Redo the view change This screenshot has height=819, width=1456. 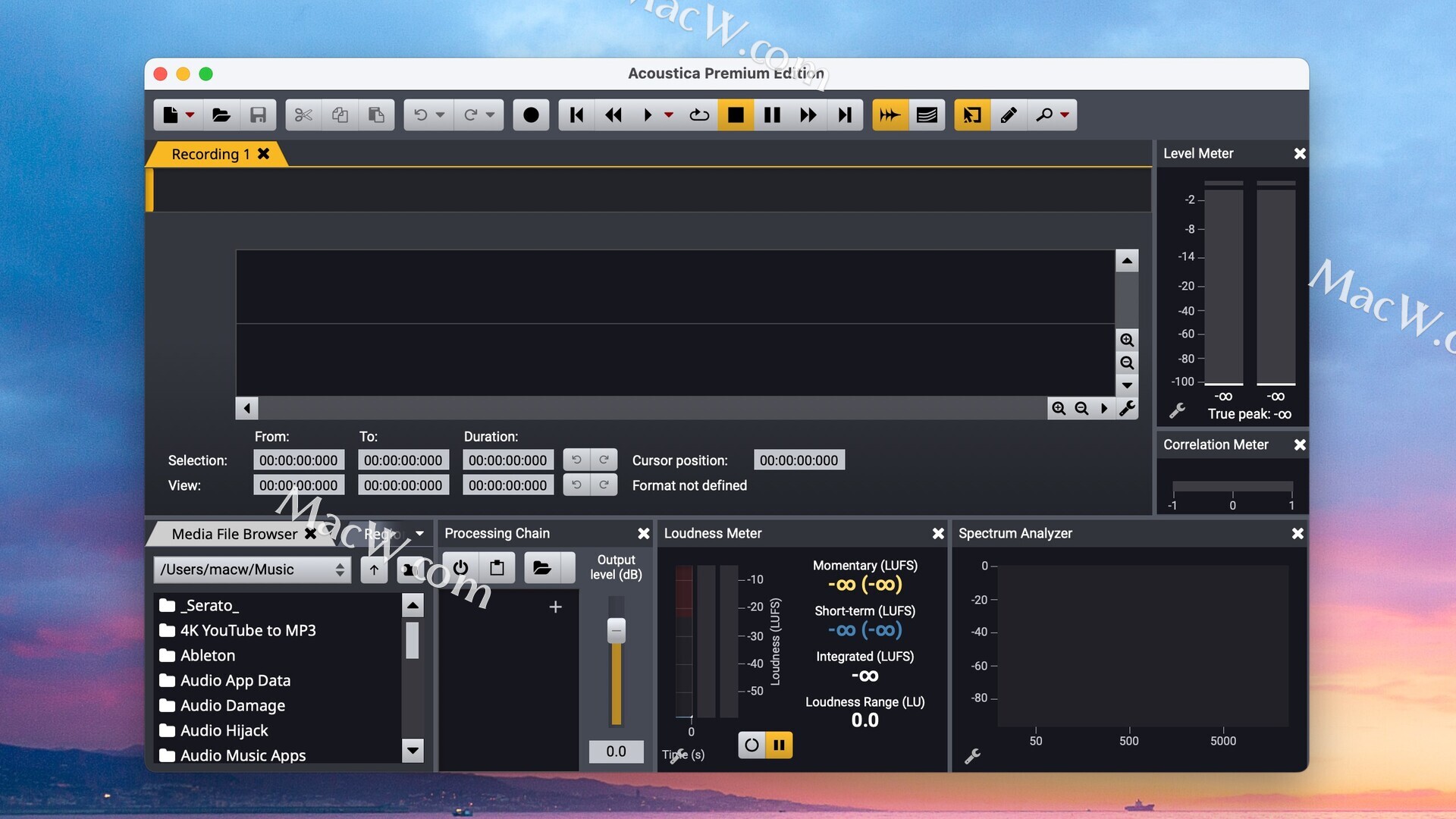604,485
